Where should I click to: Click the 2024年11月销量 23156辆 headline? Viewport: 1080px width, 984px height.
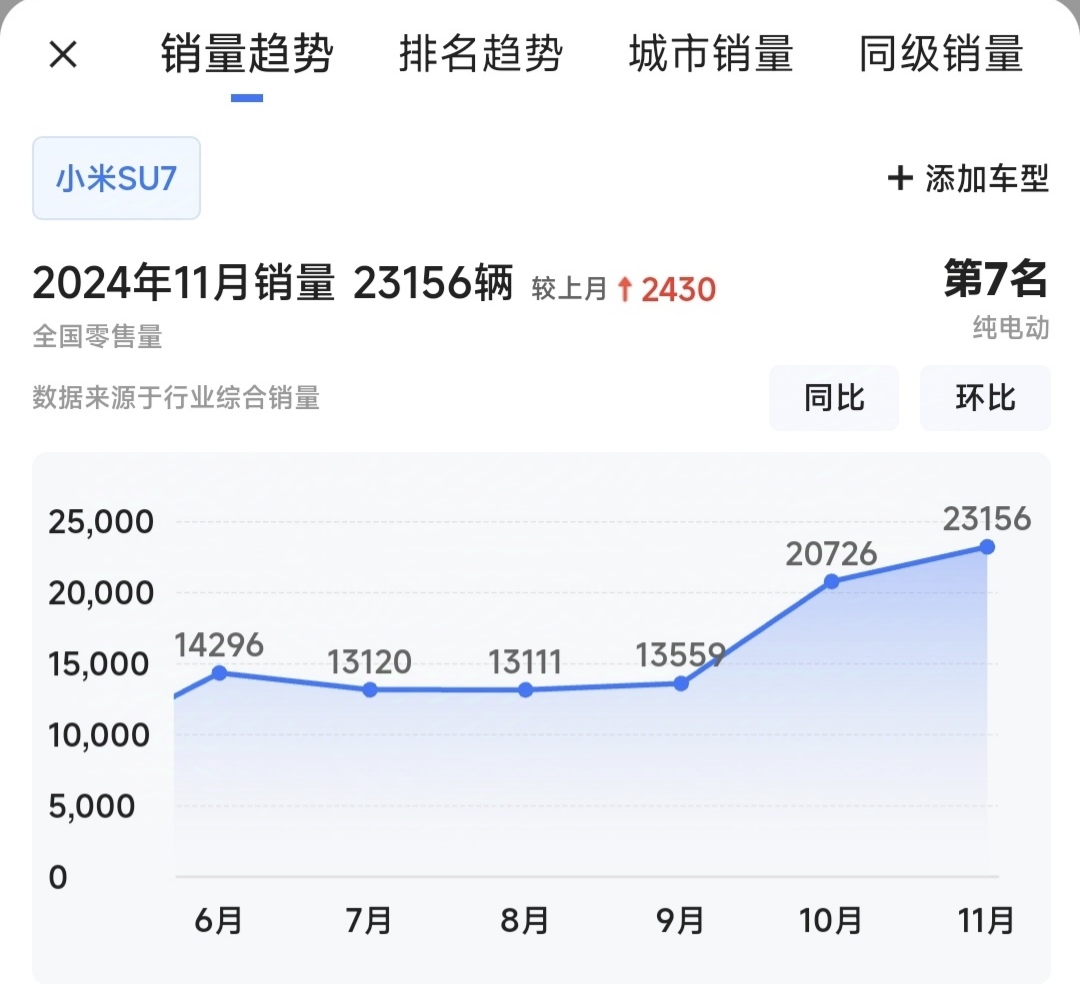coord(273,282)
